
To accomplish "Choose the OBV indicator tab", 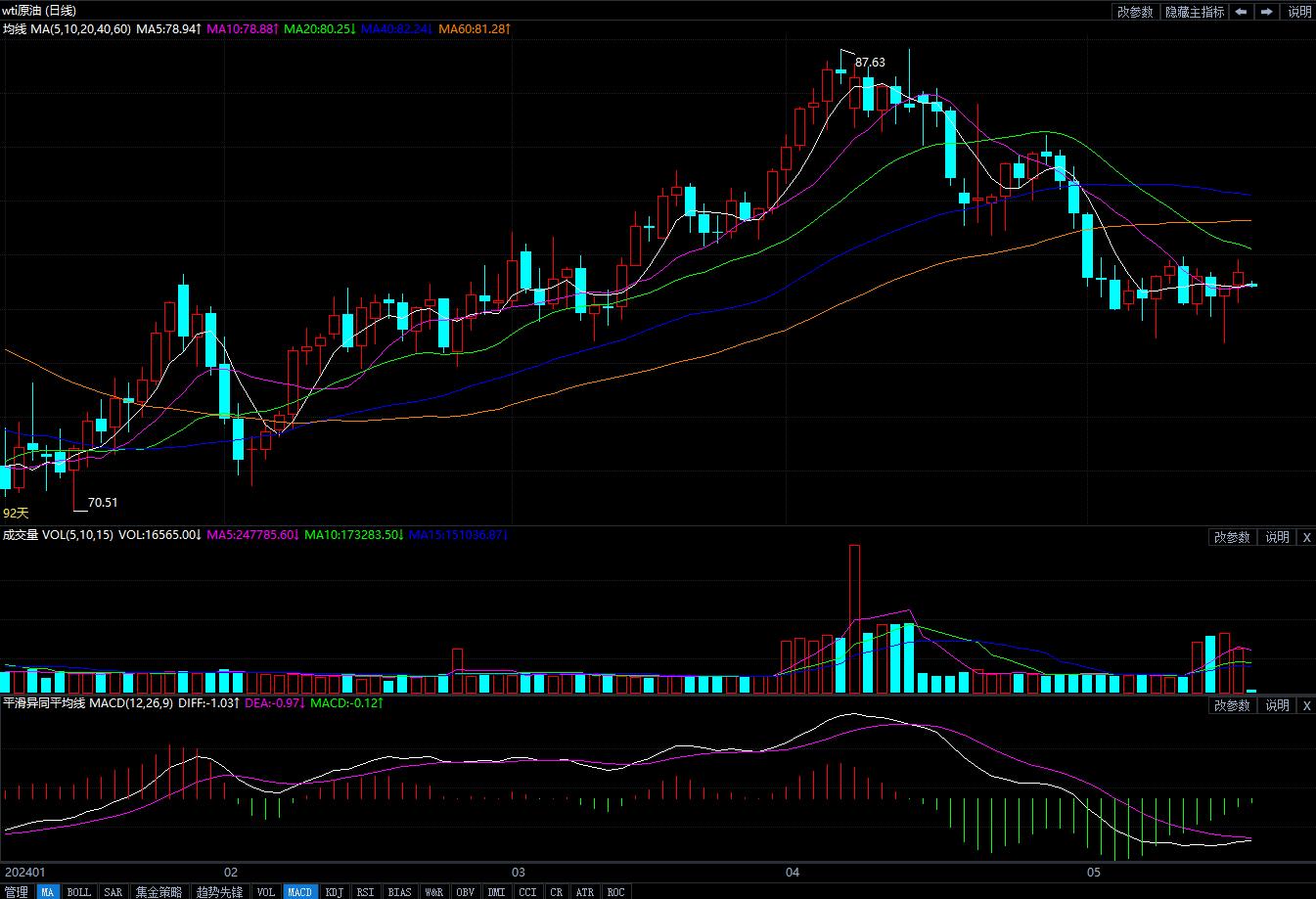I will pos(465,892).
